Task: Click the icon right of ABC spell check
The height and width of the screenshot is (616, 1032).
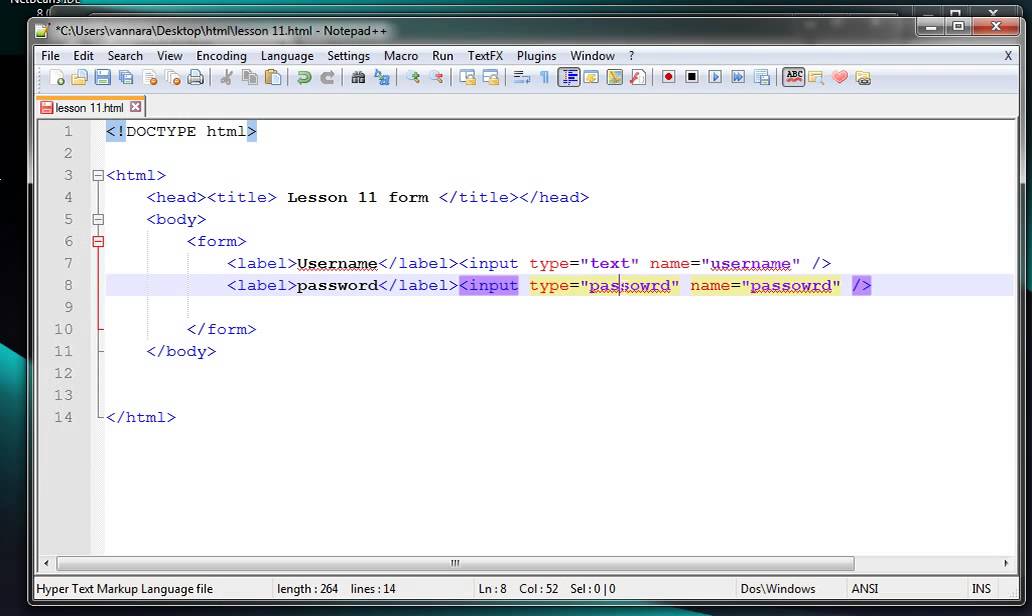Action: tap(816, 78)
